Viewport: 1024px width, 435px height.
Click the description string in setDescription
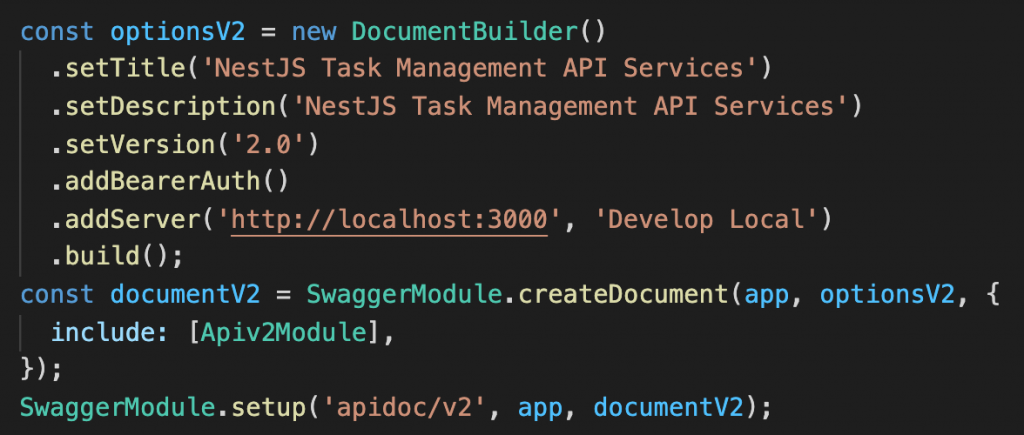[x=570, y=106]
